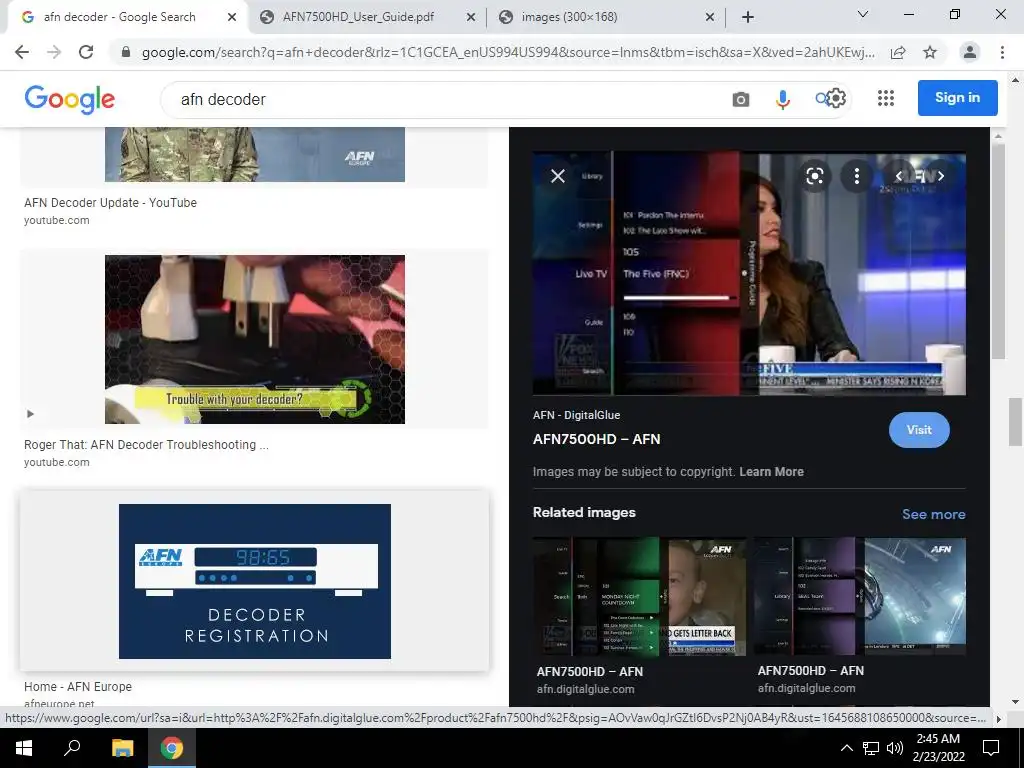This screenshot has height=768, width=1024.
Task: Search by image using camera icon
Action: pyautogui.click(x=741, y=99)
